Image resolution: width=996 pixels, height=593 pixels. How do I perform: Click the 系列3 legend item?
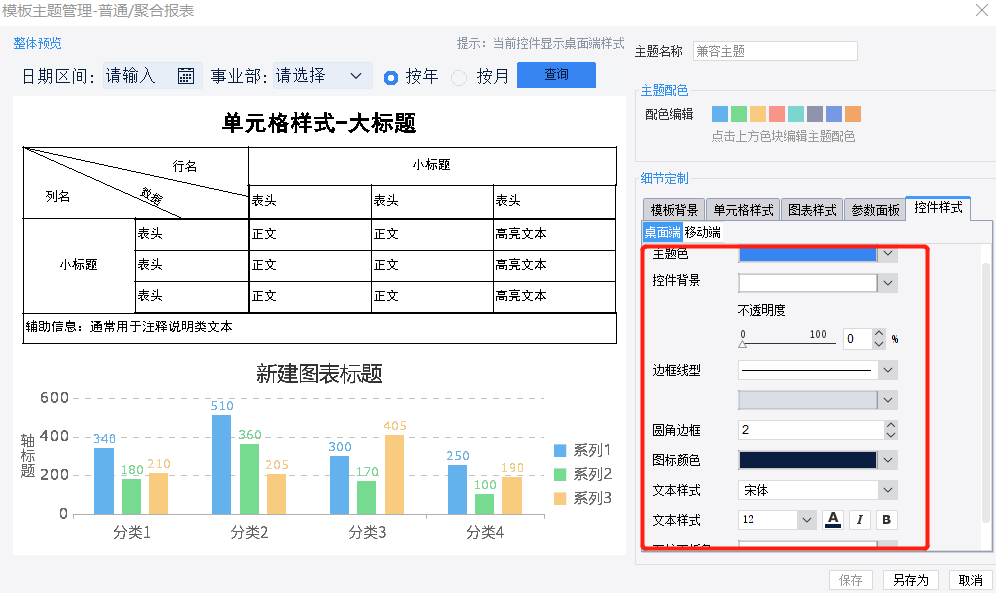pyautogui.click(x=582, y=498)
